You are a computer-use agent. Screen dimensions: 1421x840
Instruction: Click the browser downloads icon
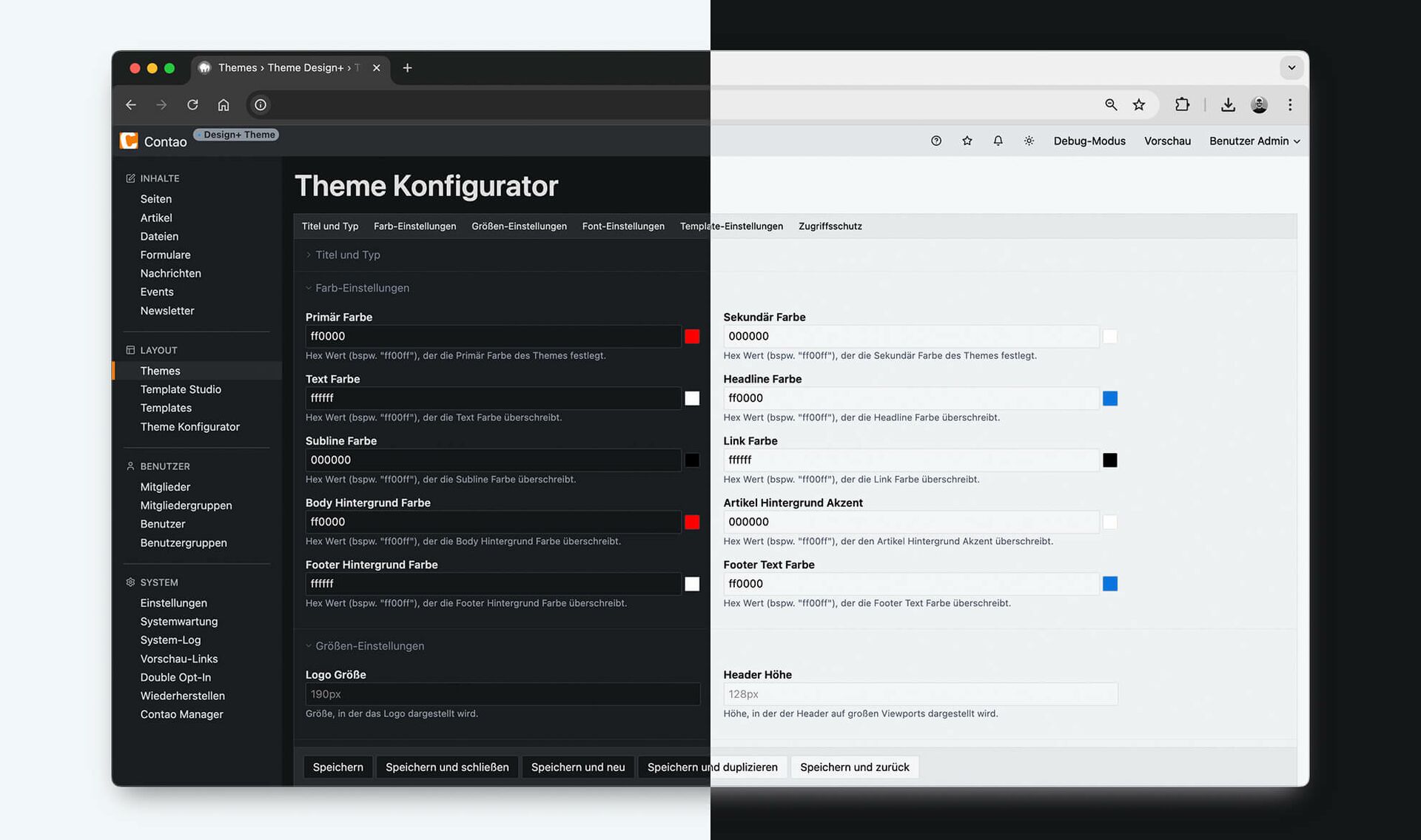(x=1228, y=105)
